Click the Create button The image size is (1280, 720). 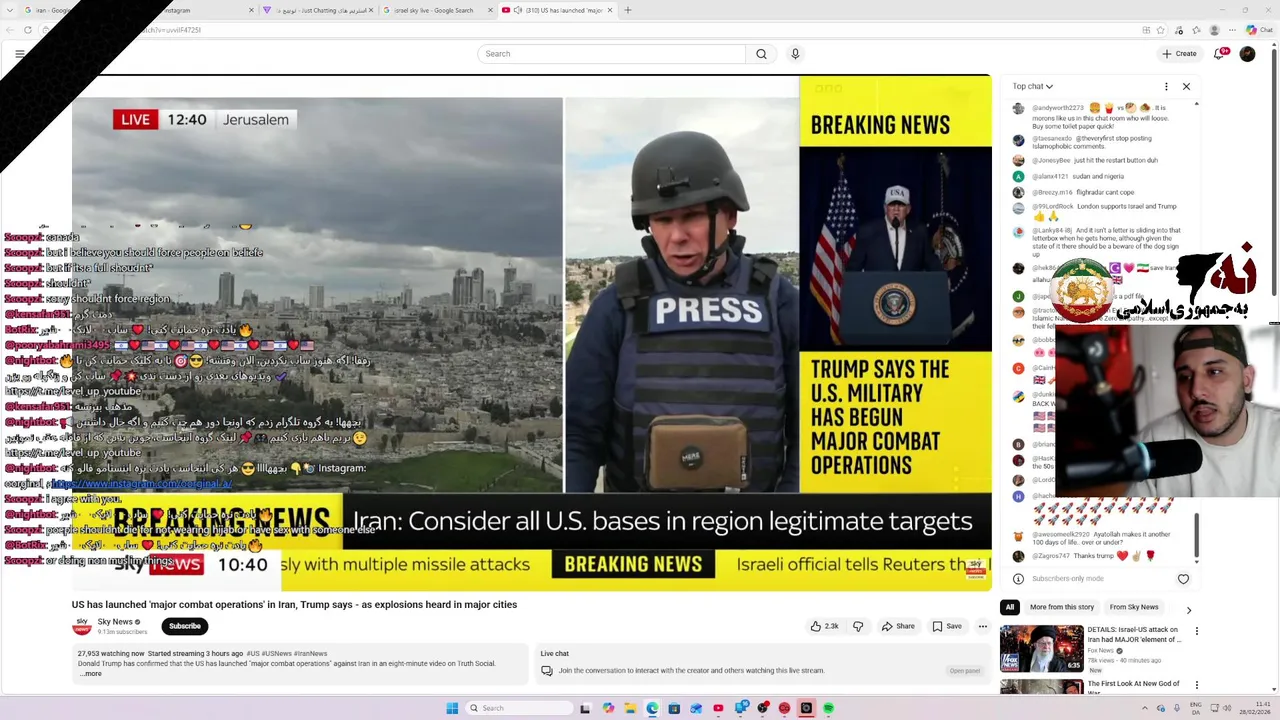point(1179,54)
